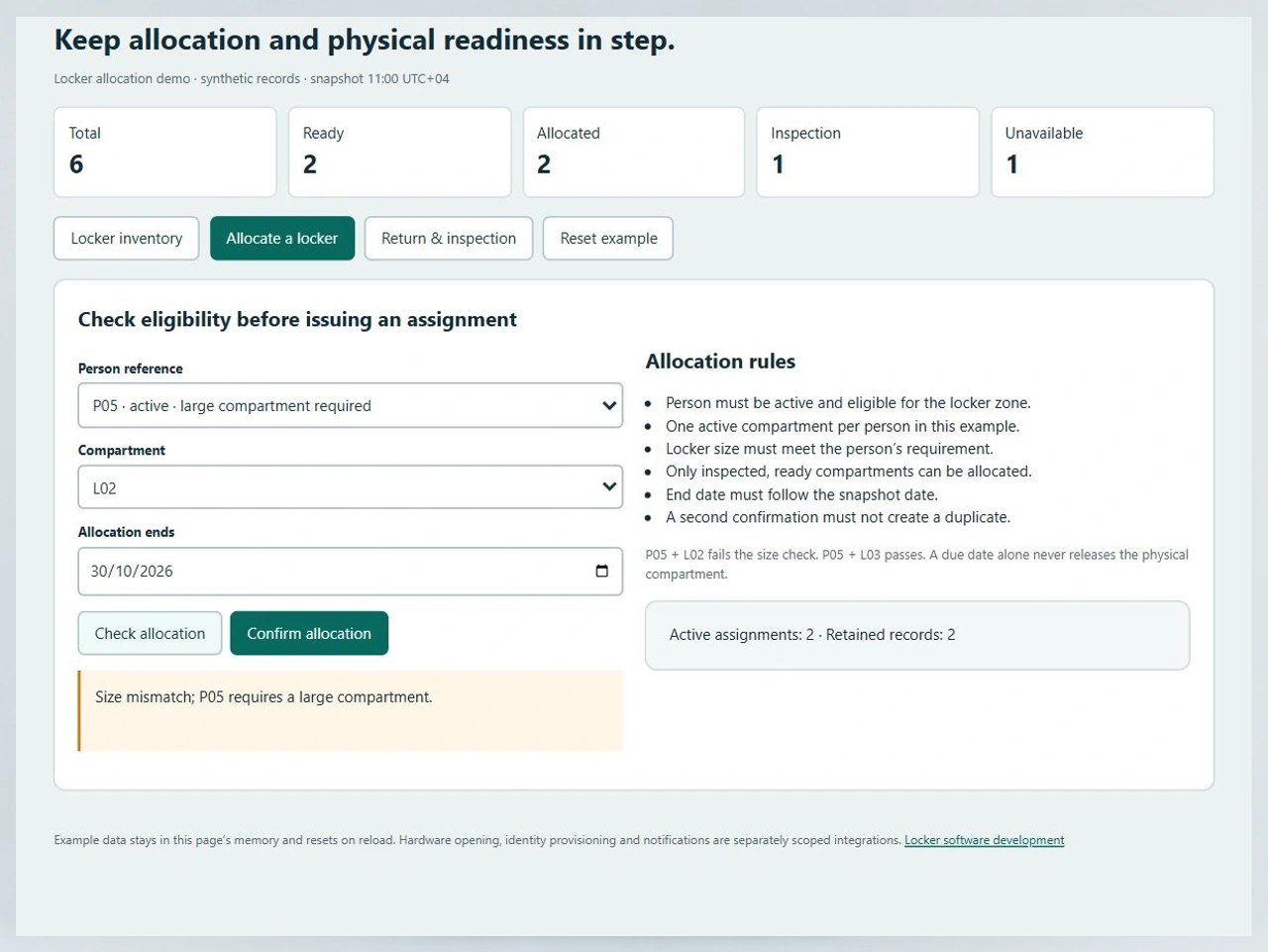Click the 'Locker allocation demo' subtitle line

point(252,78)
